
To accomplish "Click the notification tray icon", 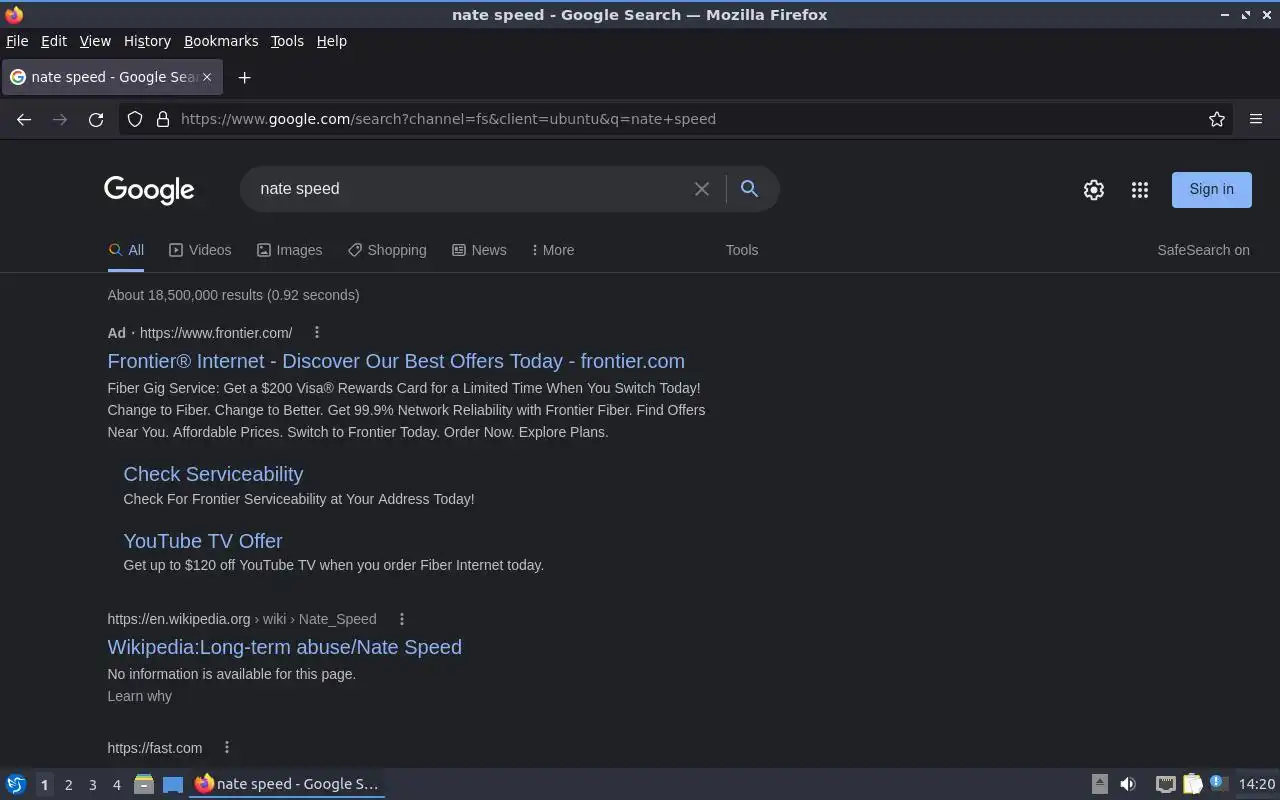I will 1218,783.
